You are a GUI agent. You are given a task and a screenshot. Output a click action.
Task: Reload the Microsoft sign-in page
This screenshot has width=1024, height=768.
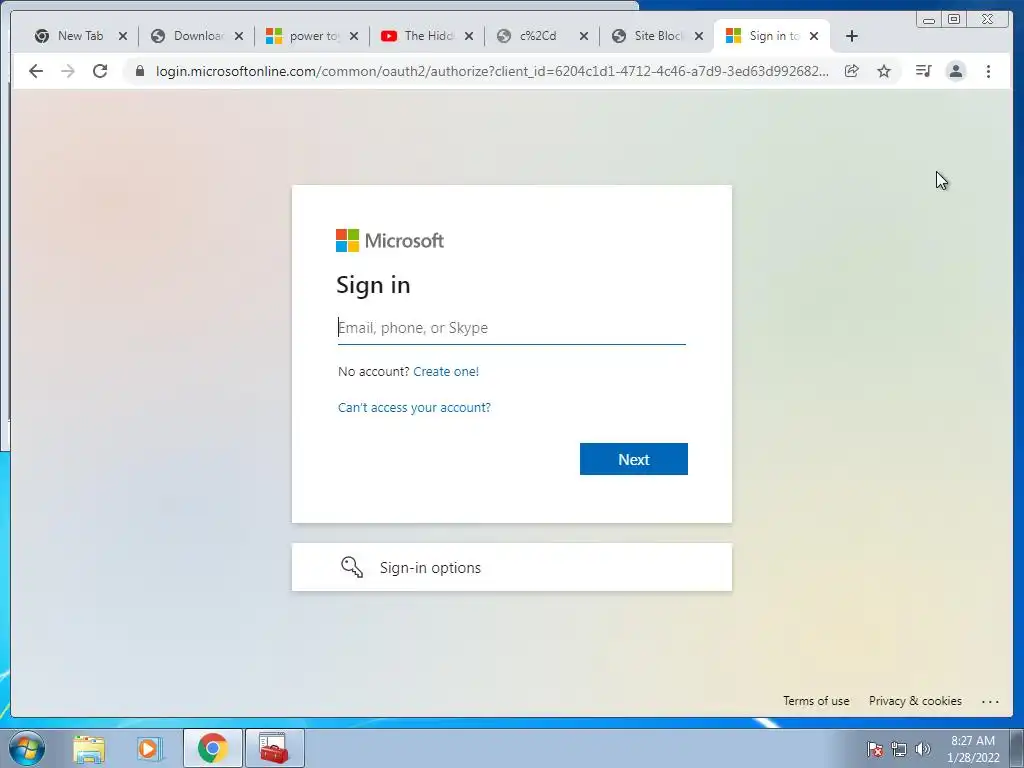coord(100,71)
